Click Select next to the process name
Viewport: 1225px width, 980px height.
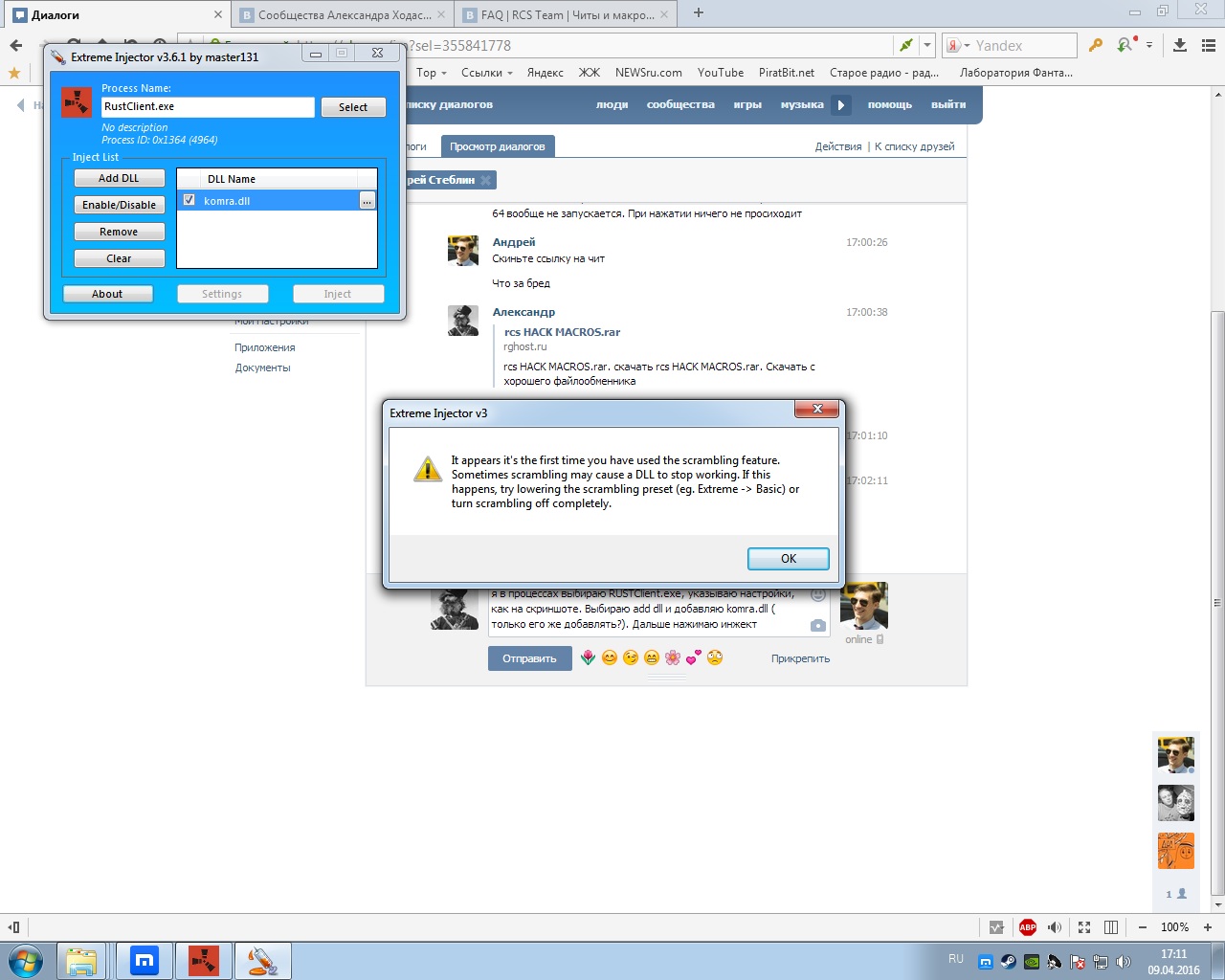coord(353,107)
